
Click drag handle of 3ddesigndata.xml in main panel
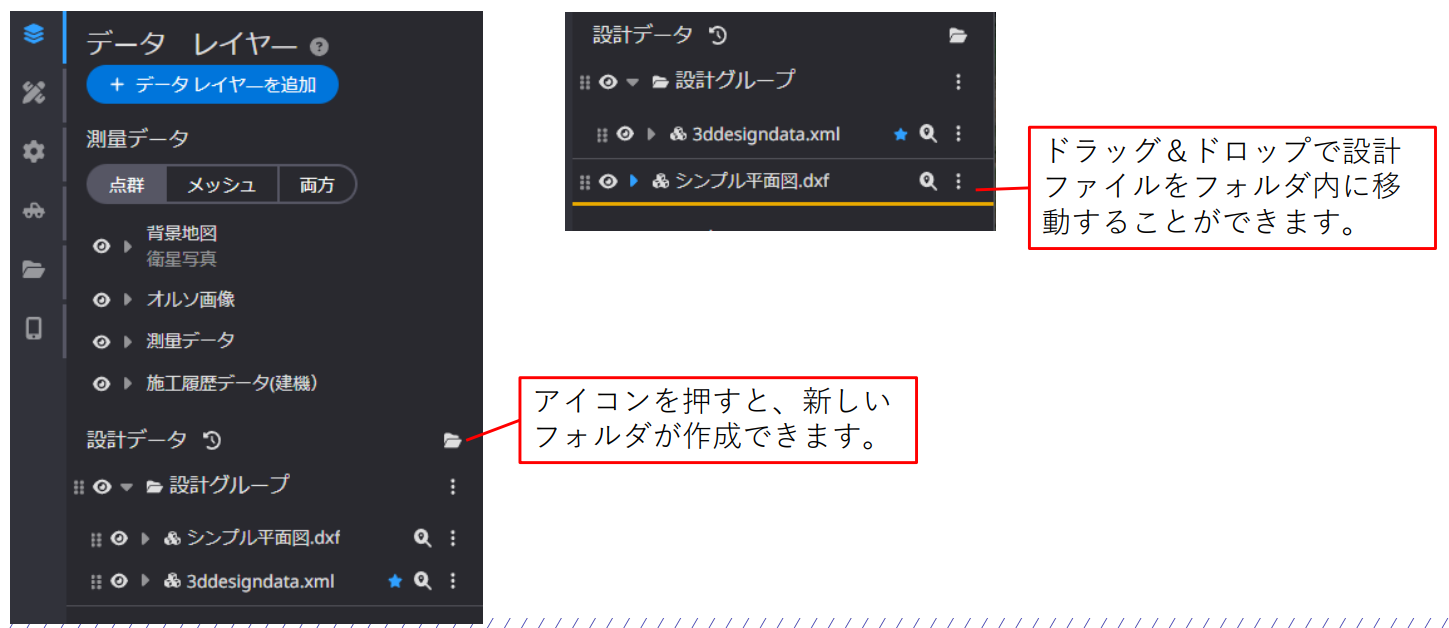tap(96, 582)
